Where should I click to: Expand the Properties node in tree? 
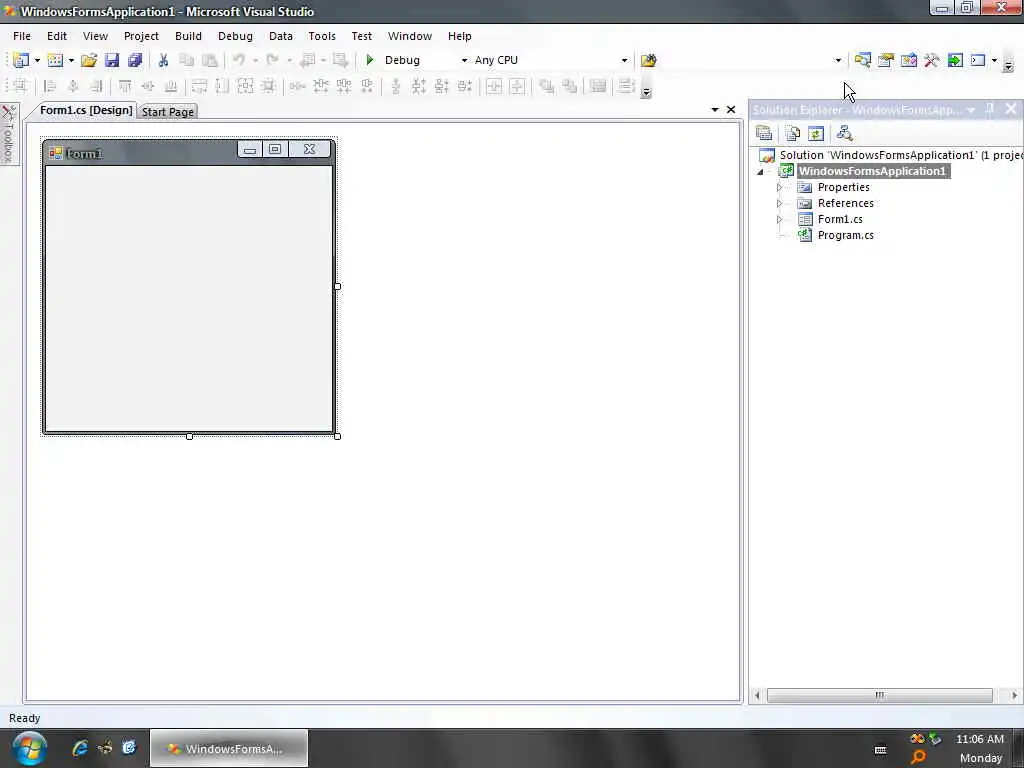click(x=779, y=187)
